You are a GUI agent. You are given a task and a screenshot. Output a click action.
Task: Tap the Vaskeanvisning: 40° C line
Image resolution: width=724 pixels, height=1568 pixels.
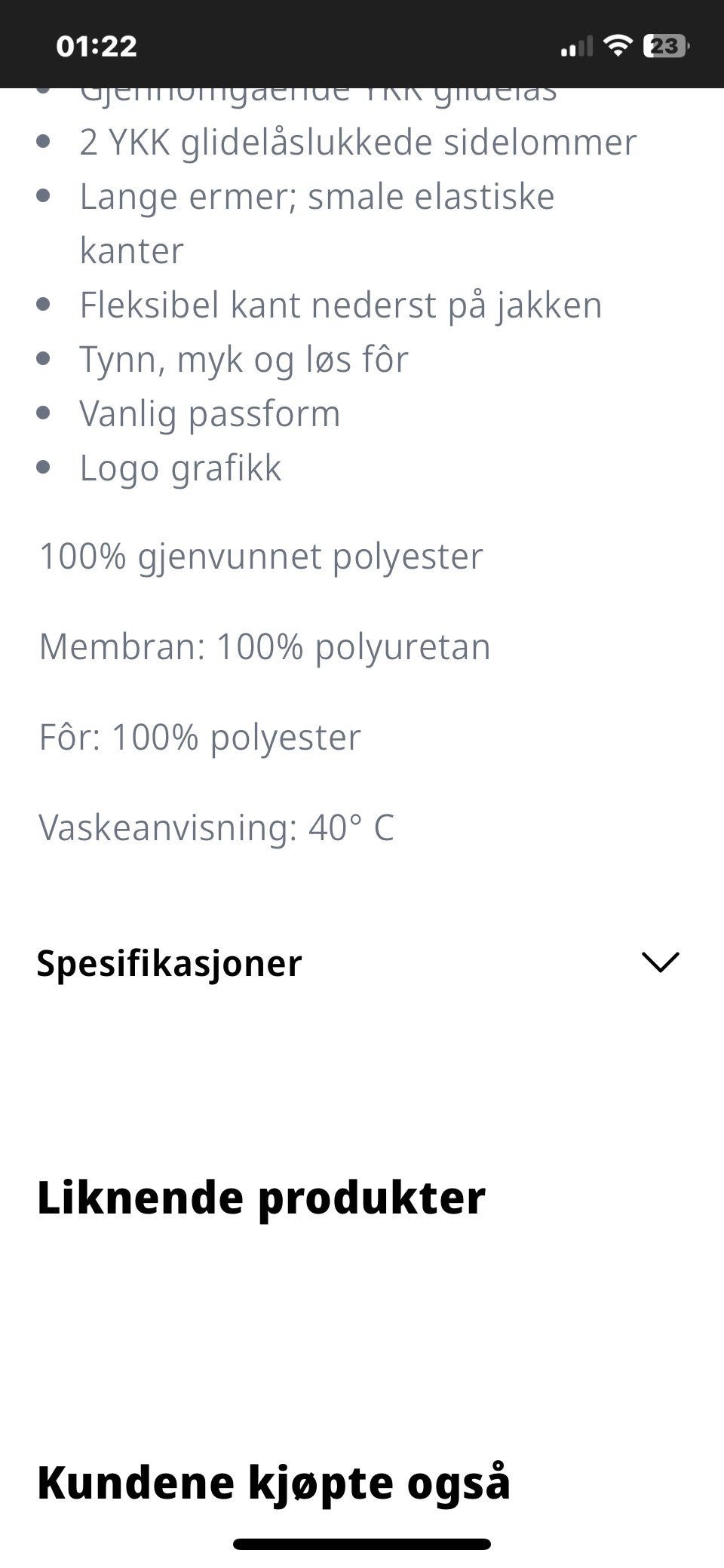tap(216, 828)
